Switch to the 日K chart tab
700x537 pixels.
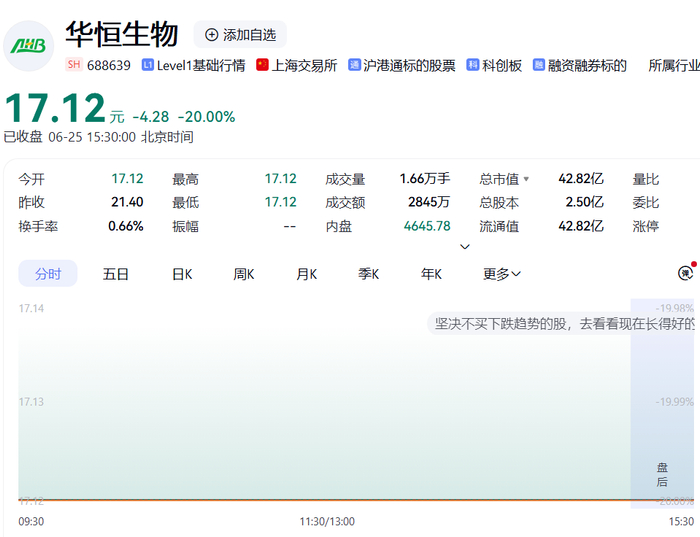click(x=182, y=274)
